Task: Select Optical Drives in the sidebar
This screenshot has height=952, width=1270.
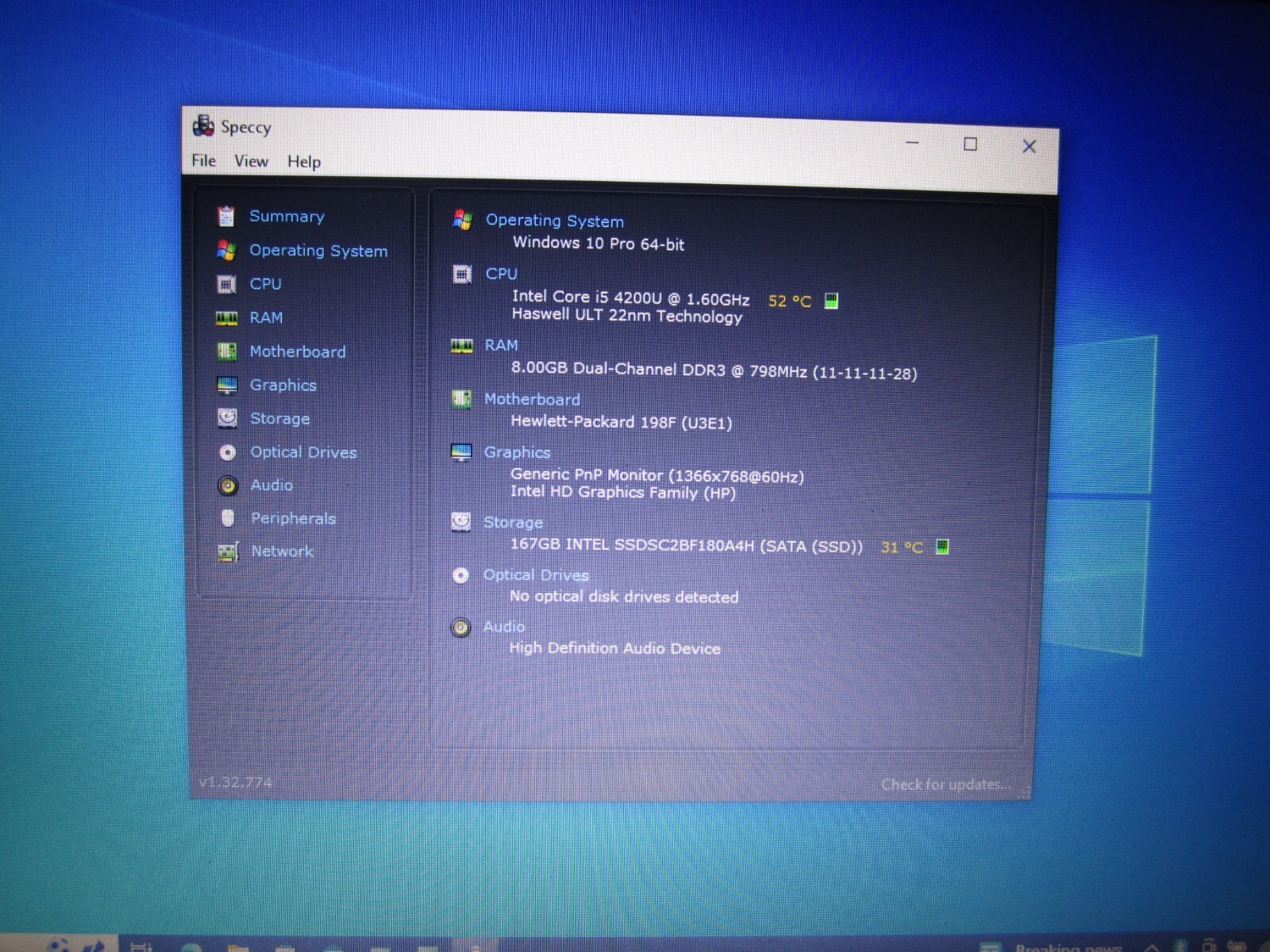Action: pyautogui.click(x=303, y=452)
